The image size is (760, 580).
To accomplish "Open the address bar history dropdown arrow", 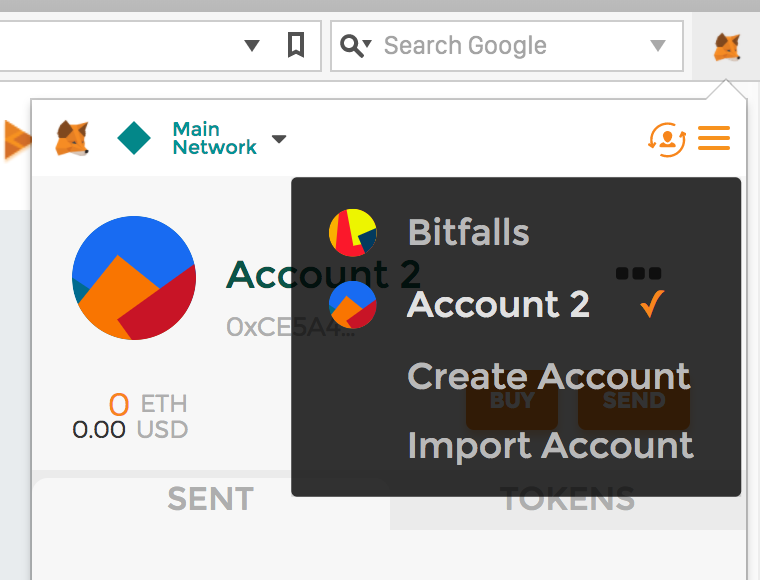I will point(252,45).
